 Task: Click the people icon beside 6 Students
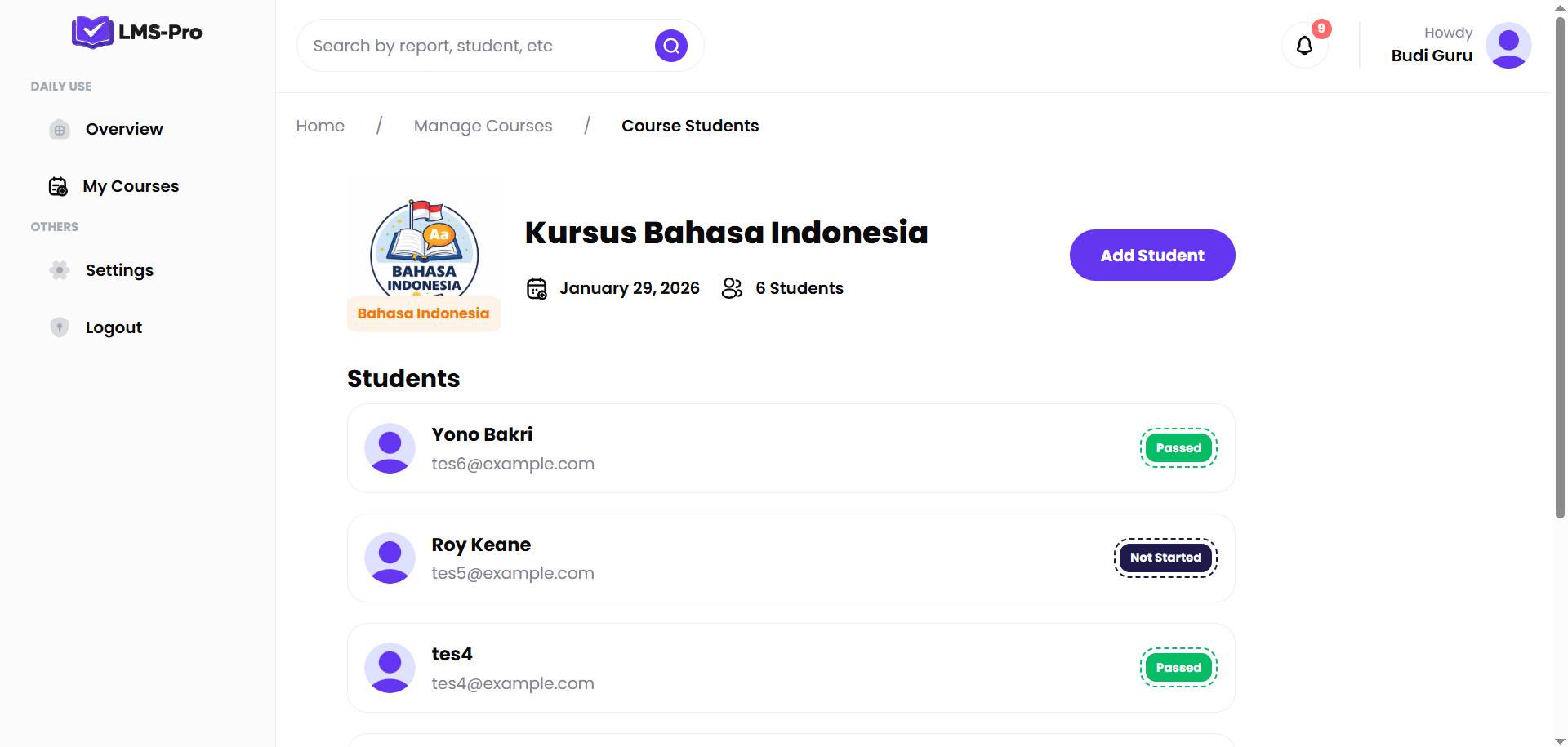tap(733, 288)
